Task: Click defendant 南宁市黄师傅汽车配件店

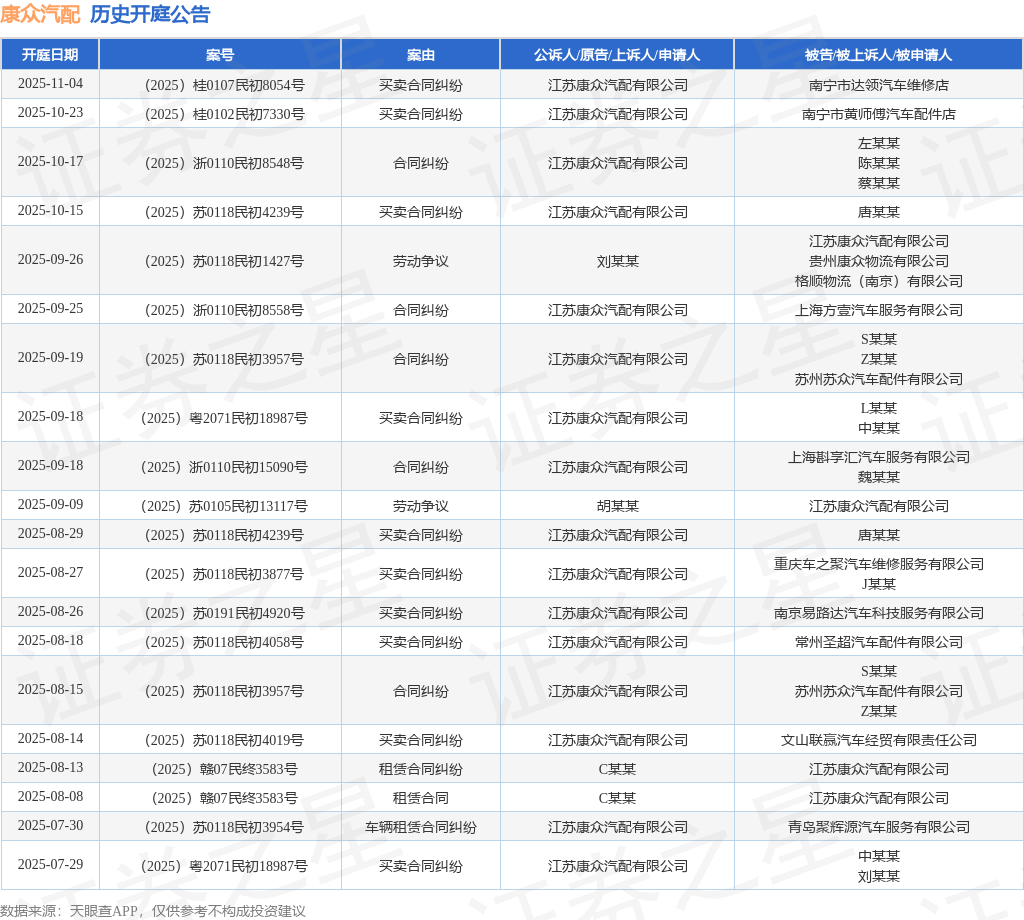Action: click(x=878, y=114)
